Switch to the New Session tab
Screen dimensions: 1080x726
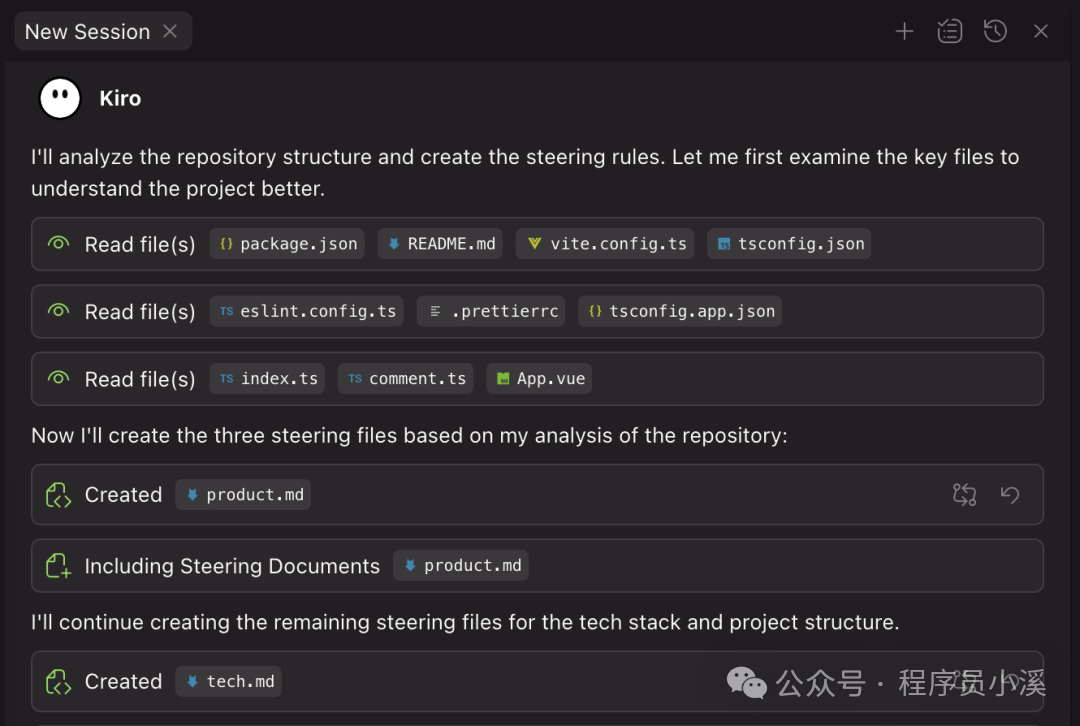tap(87, 32)
